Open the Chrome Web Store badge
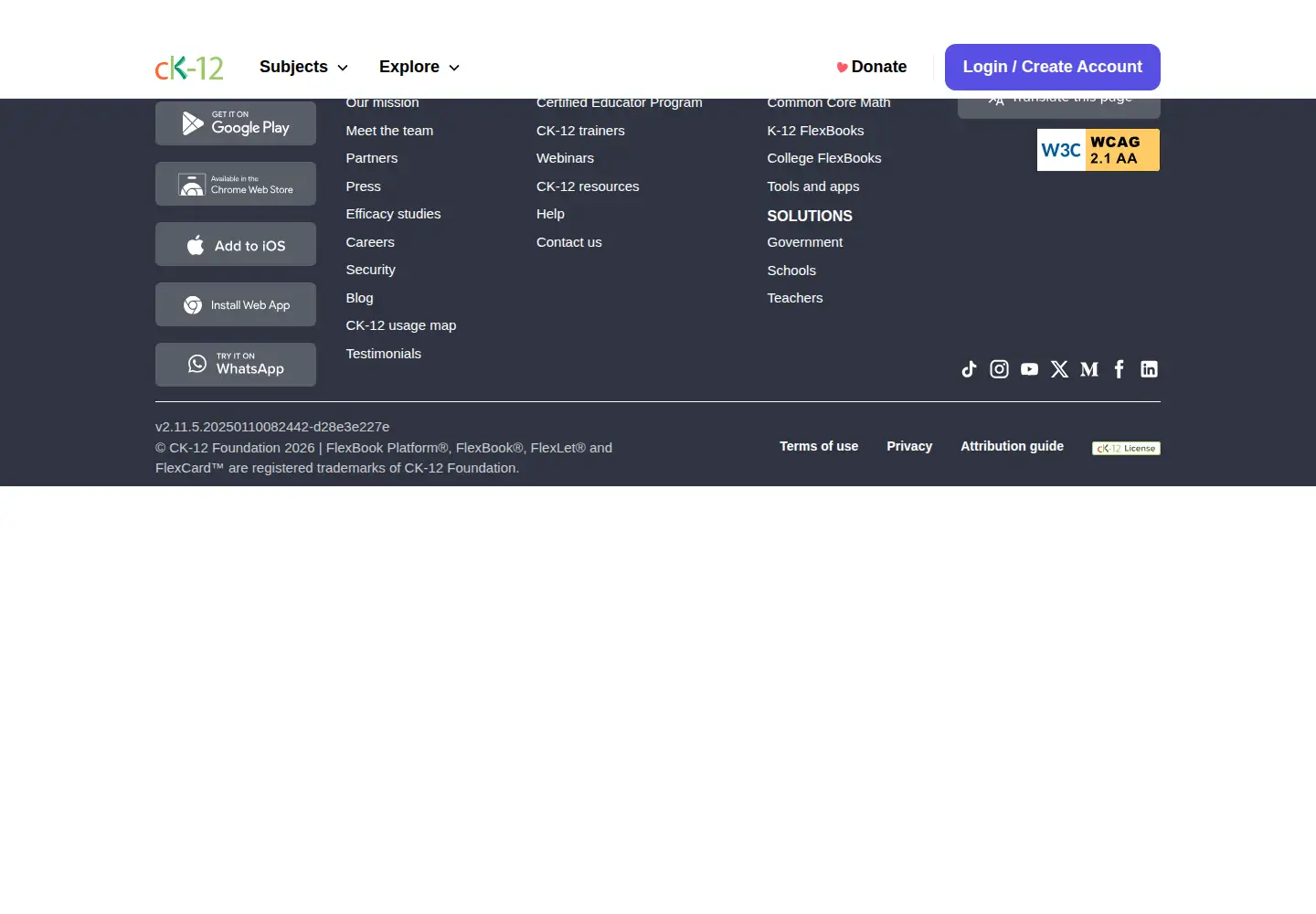Screen dimensions: 1316x914 236,184
